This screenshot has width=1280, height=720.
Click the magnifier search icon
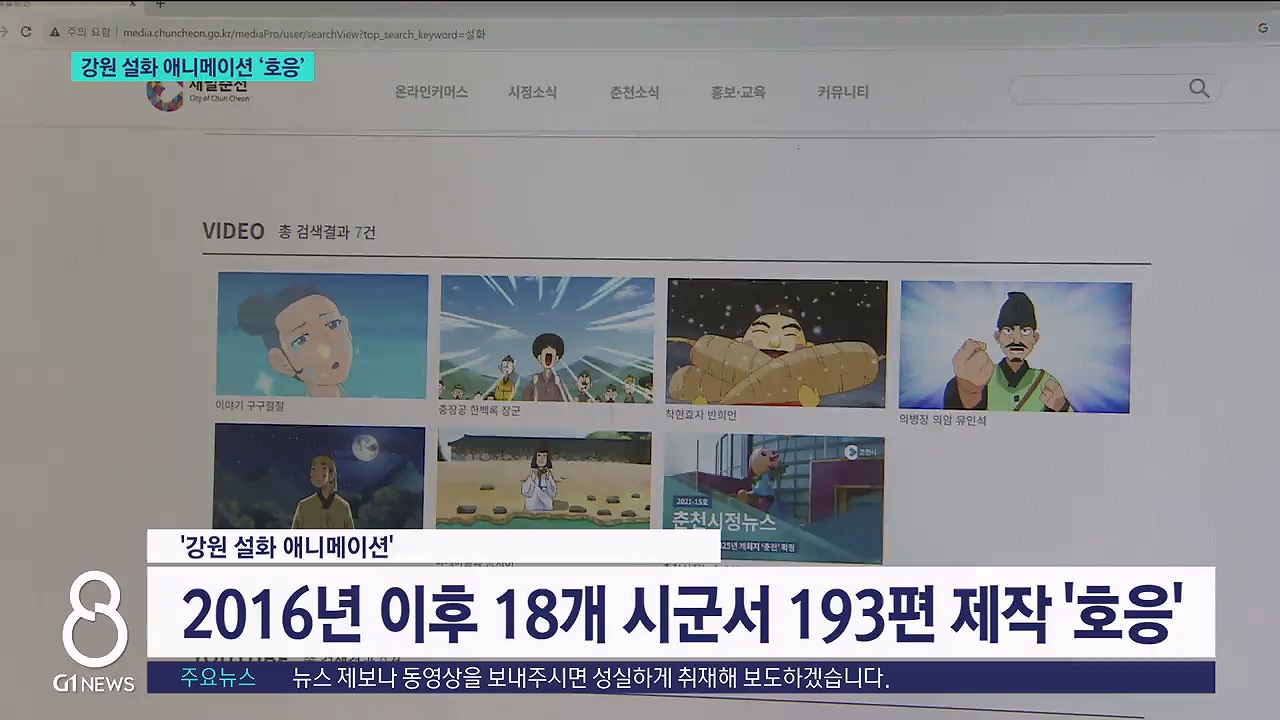click(x=1199, y=89)
